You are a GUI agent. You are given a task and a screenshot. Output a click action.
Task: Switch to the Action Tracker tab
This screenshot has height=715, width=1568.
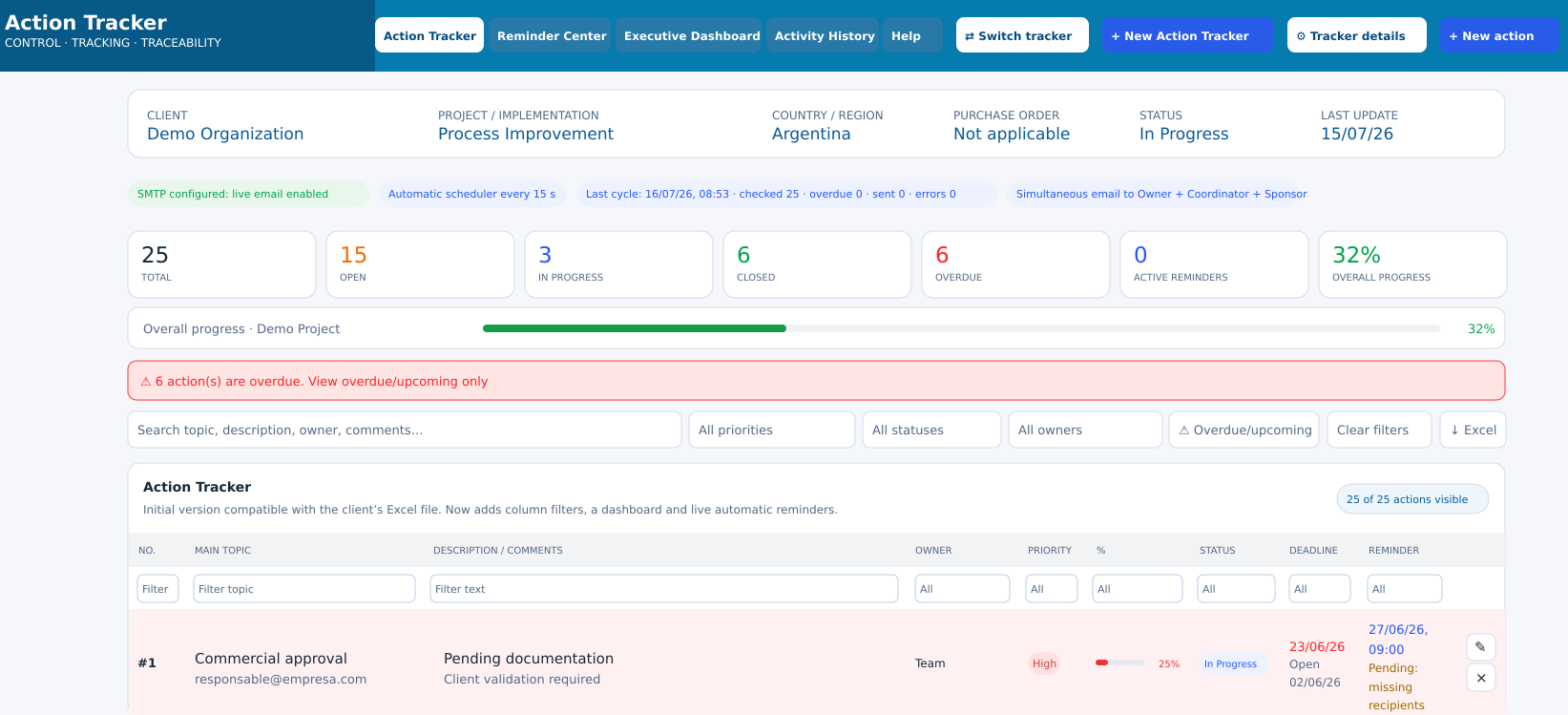tap(429, 35)
